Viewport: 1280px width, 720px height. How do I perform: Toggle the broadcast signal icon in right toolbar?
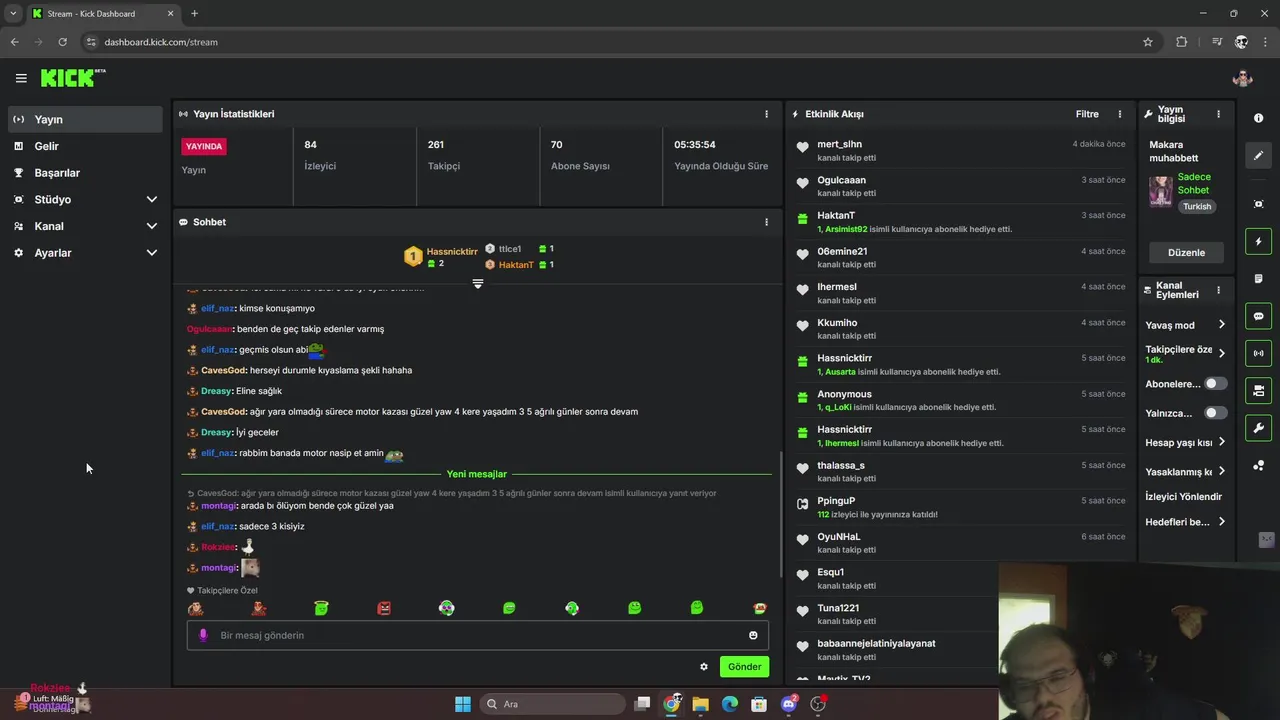[x=1258, y=353]
